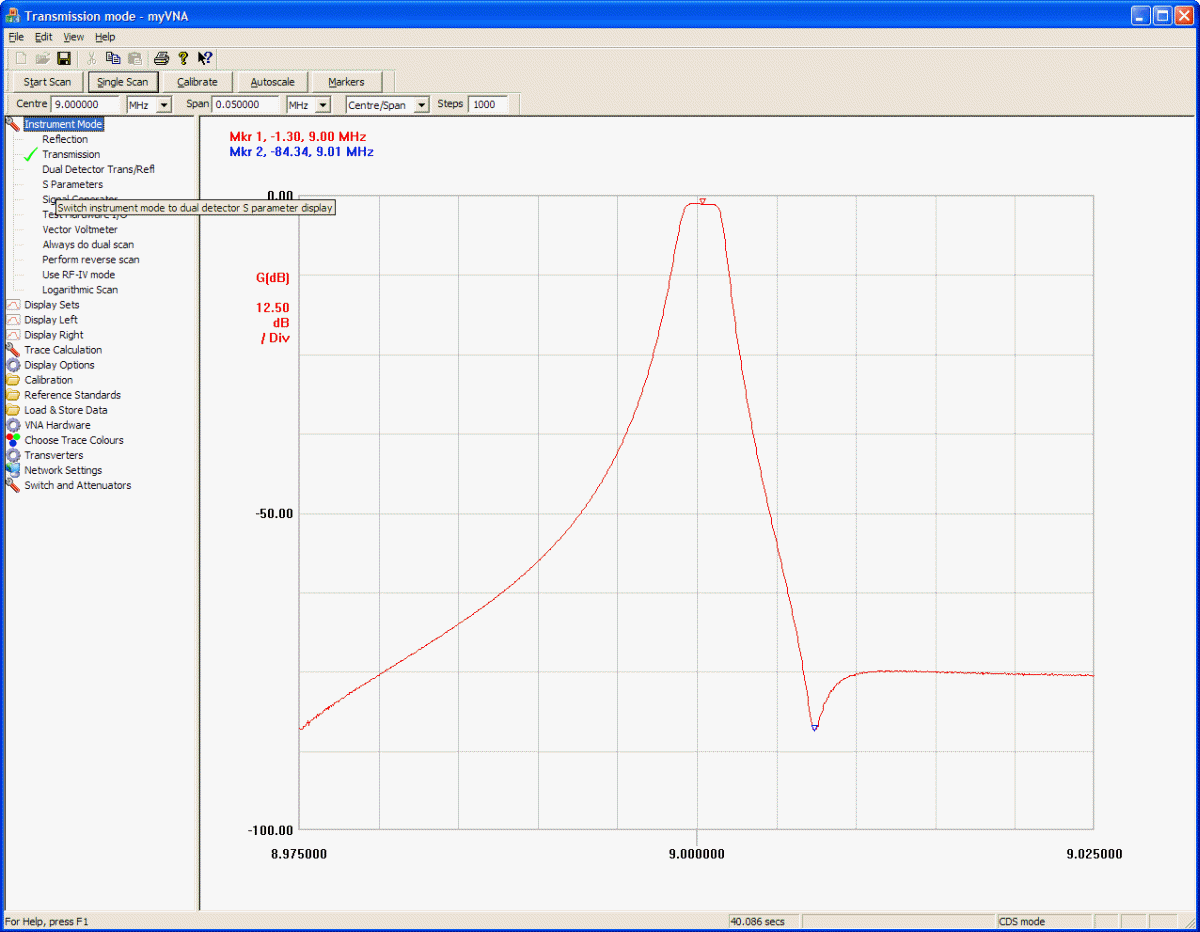The image size is (1200, 932).
Task: Activate the context help arrow icon
Action: [x=206, y=58]
